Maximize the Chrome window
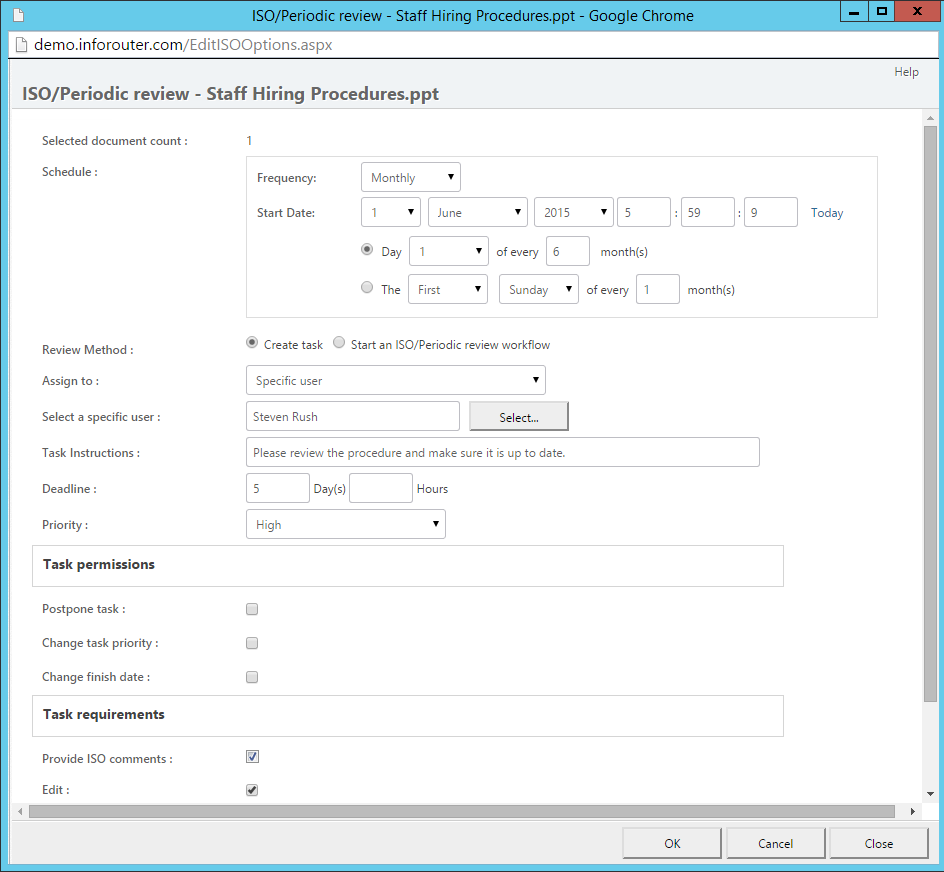 point(881,11)
